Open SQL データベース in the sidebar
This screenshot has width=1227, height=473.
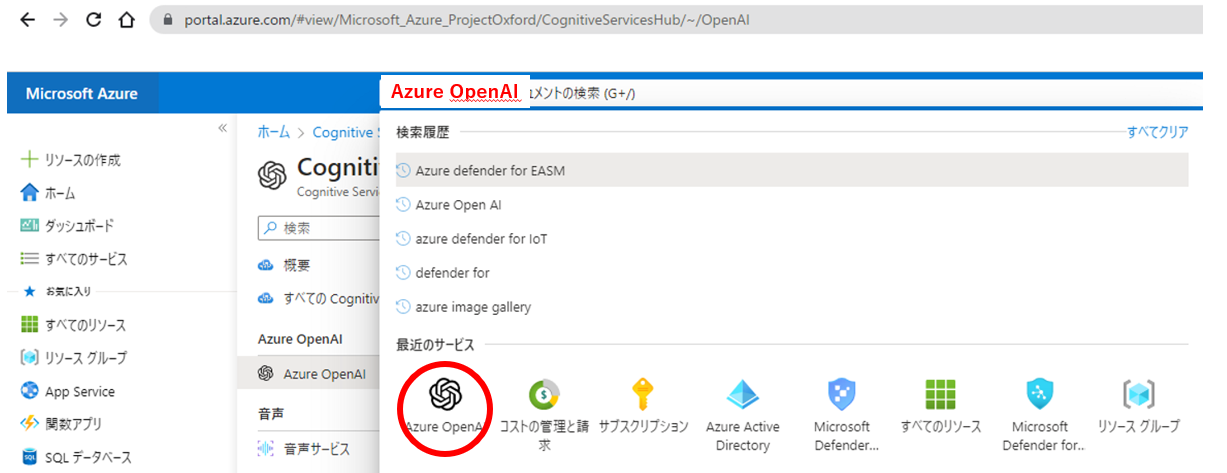coord(75,457)
